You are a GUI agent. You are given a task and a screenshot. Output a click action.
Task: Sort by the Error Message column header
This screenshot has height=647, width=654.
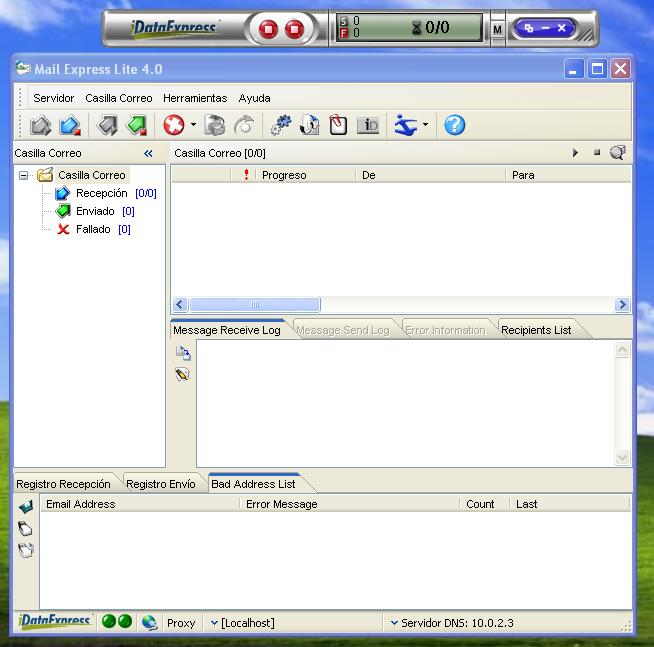350,504
